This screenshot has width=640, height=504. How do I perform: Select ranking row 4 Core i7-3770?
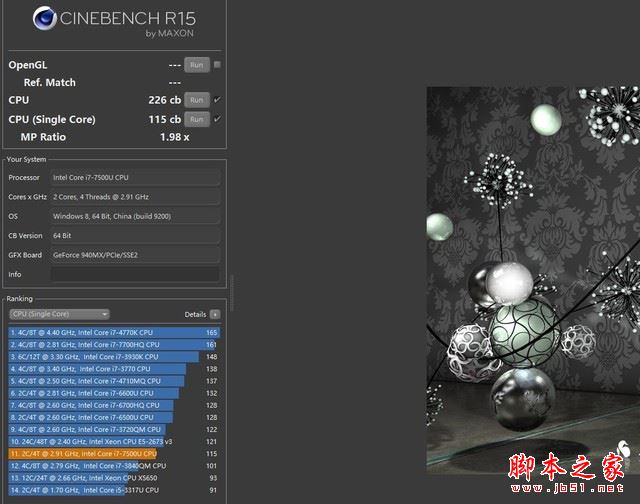(x=114, y=369)
